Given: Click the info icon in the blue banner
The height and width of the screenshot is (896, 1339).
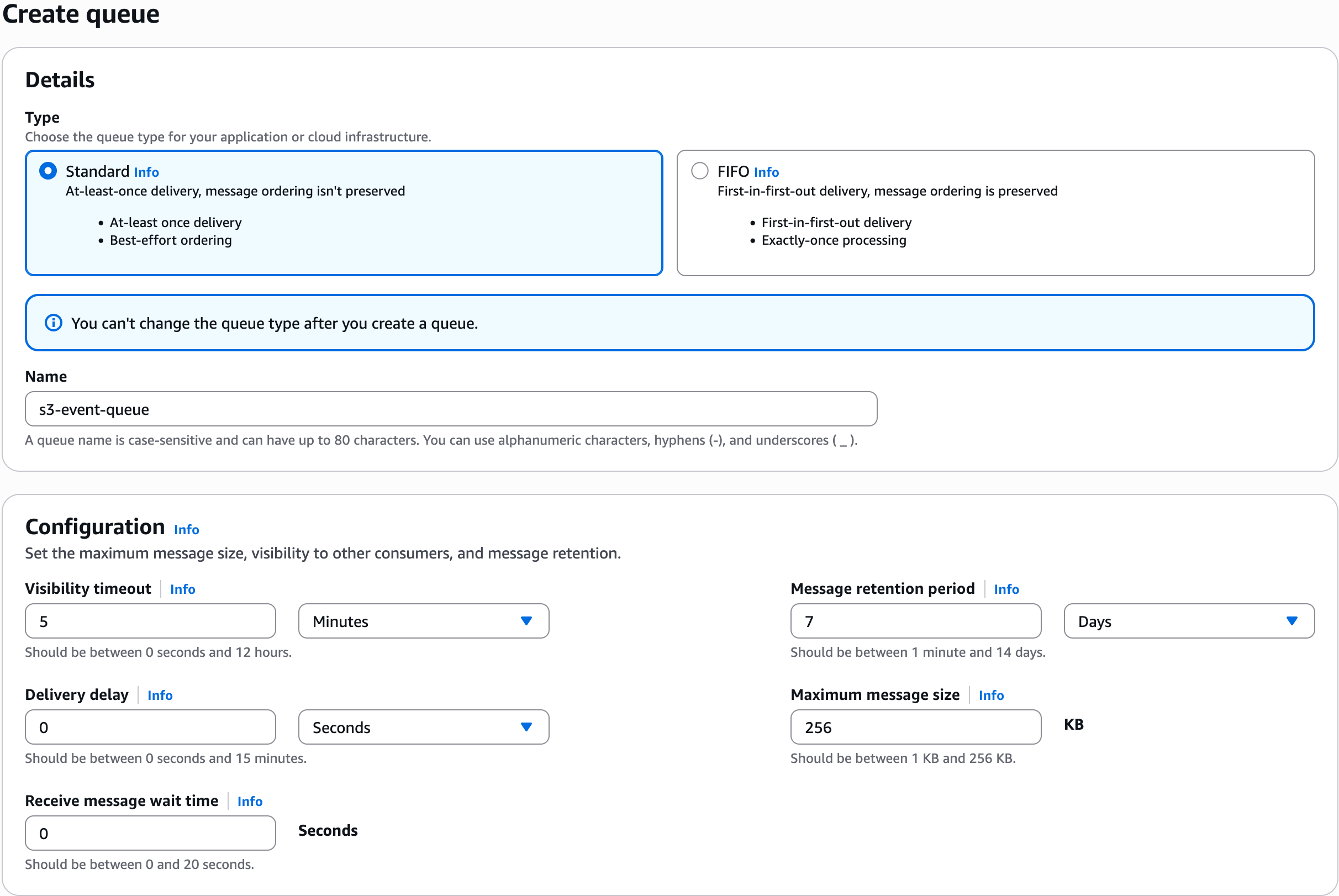Looking at the screenshot, I should [53, 322].
